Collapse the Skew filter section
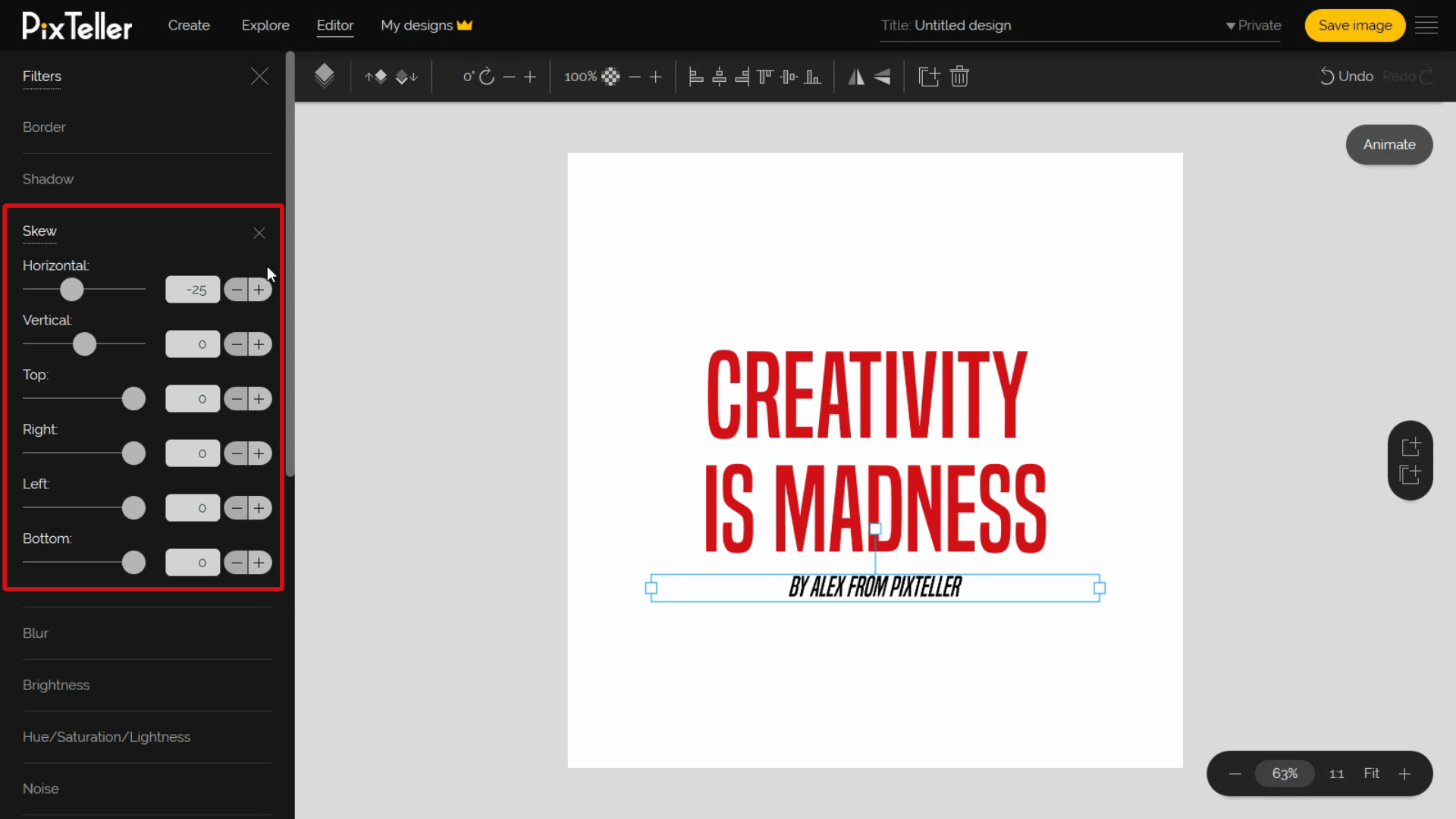The image size is (1456, 819). click(259, 233)
